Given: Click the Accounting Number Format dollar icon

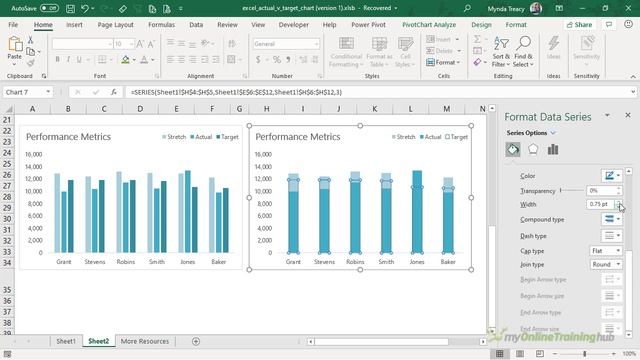Looking at the screenshot, I should click(258, 60).
